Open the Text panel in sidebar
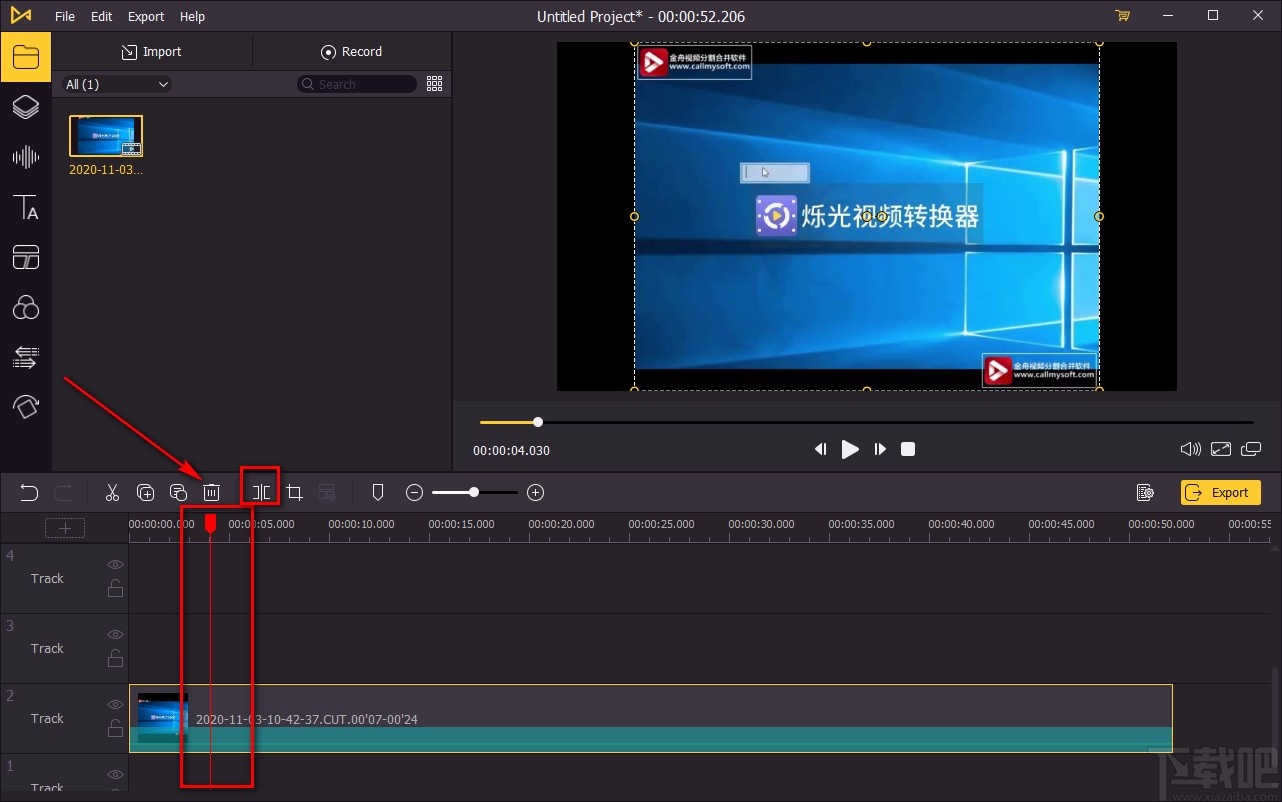Image resolution: width=1282 pixels, height=802 pixels. coord(25,208)
